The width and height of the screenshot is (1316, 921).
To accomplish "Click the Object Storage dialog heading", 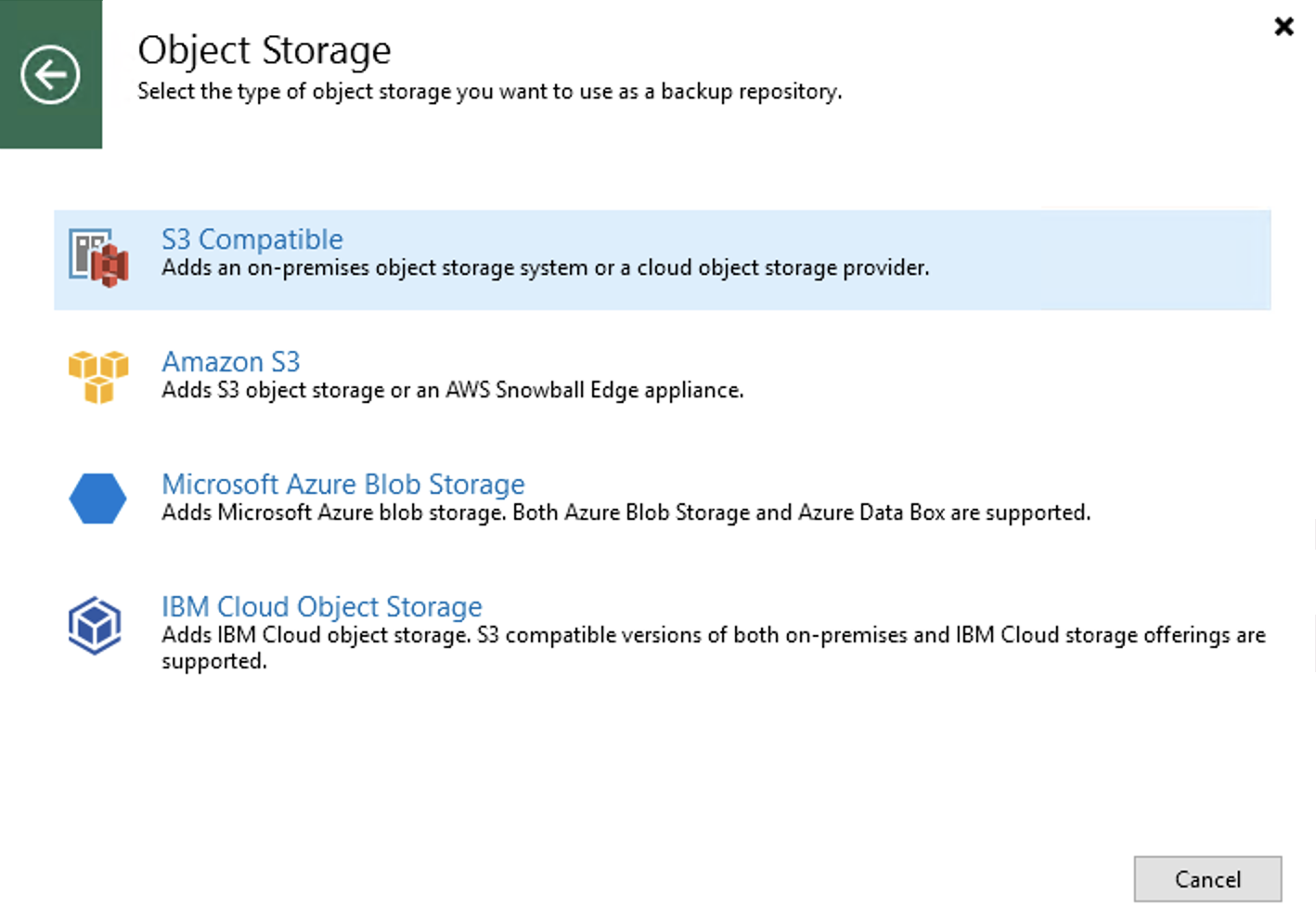I will pos(264,50).
